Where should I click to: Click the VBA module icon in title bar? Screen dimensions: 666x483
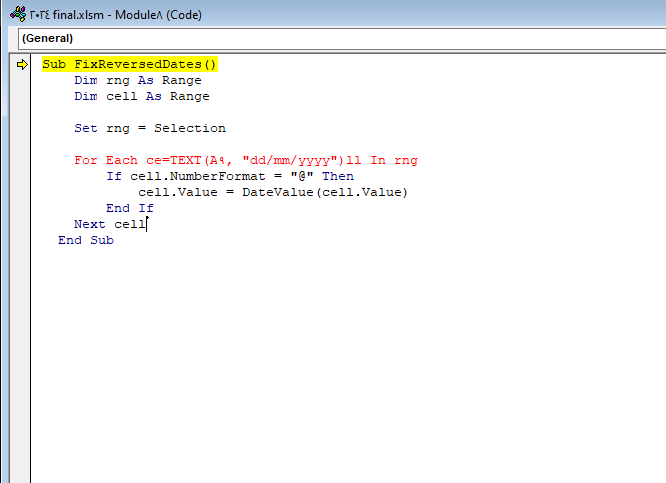18,14
